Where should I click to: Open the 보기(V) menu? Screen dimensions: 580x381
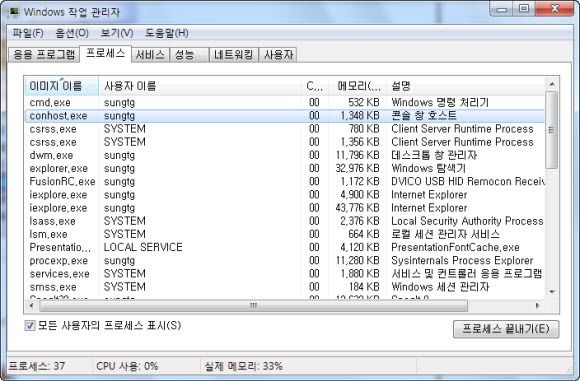click(117, 33)
